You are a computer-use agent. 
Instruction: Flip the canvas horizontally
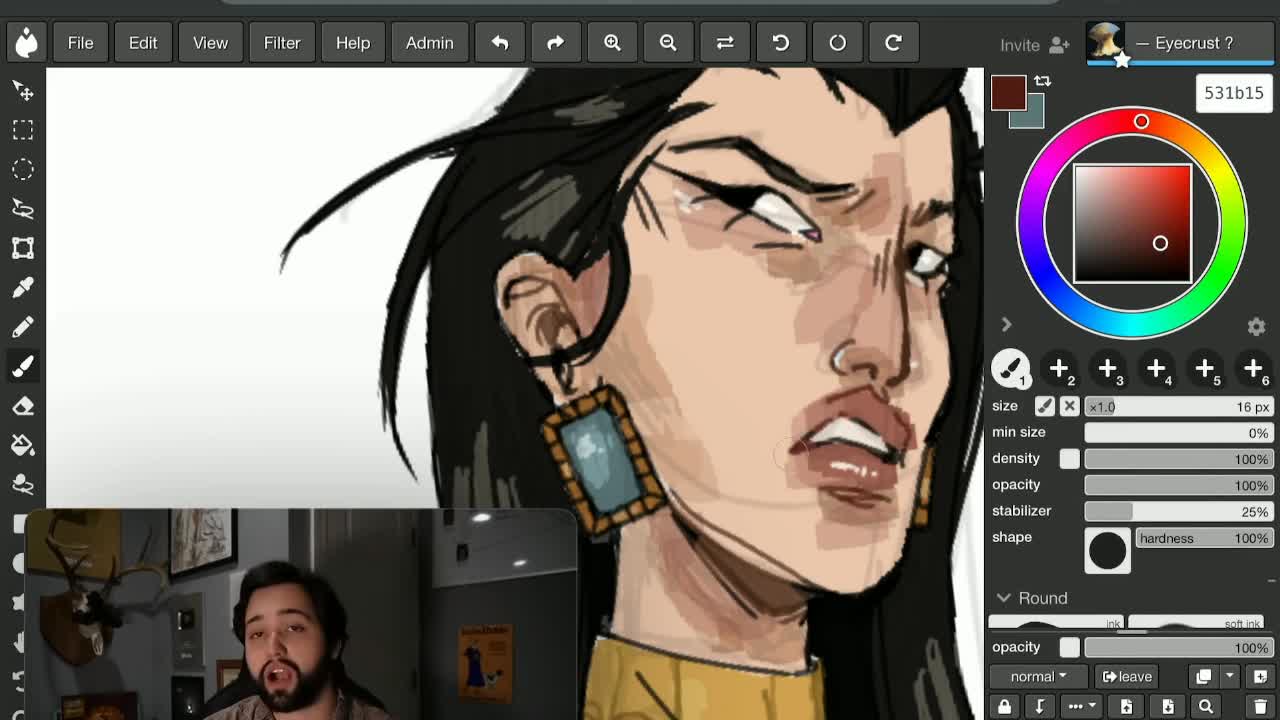[x=725, y=43]
